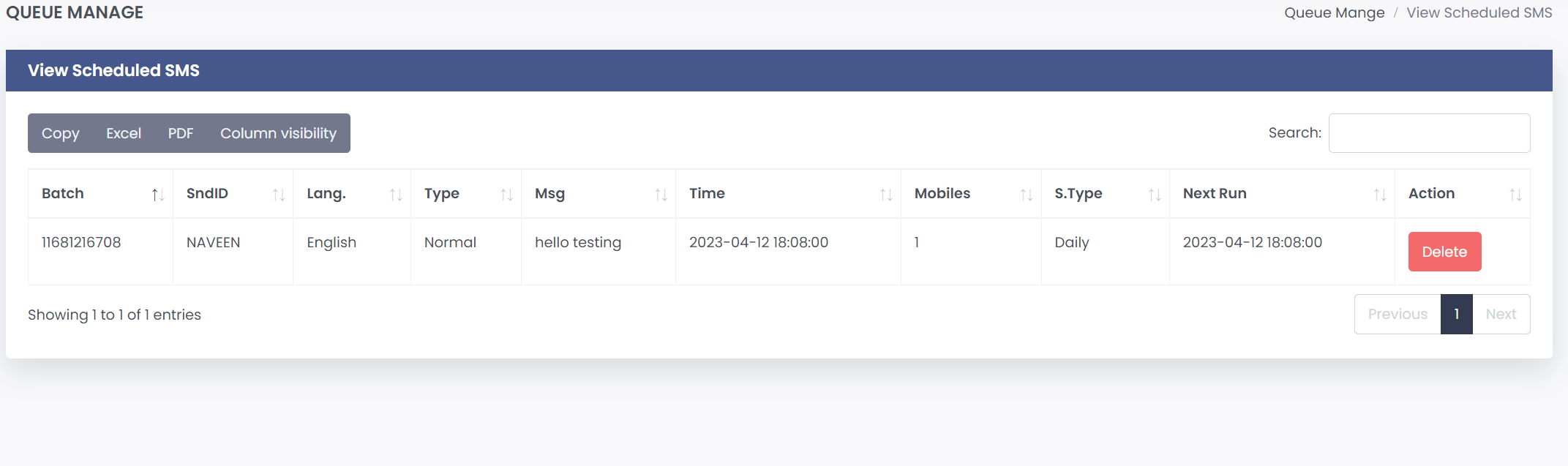This screenshot has height=466, width=1568.
Task: Click the Time column sort icon
Action: (886, 195)
